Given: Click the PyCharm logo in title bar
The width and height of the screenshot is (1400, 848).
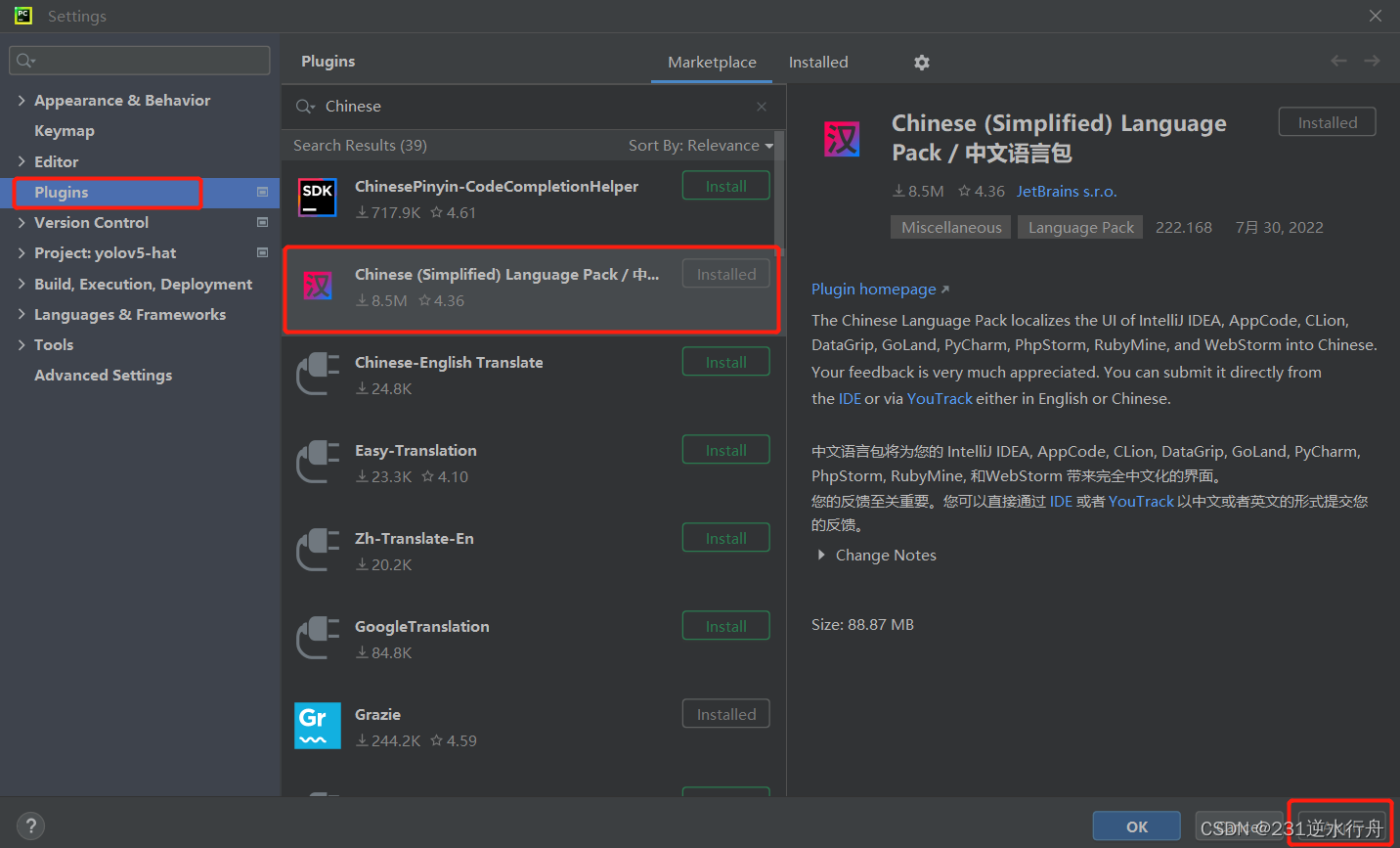Looking at the screenshot, I should tap(22, 16).
